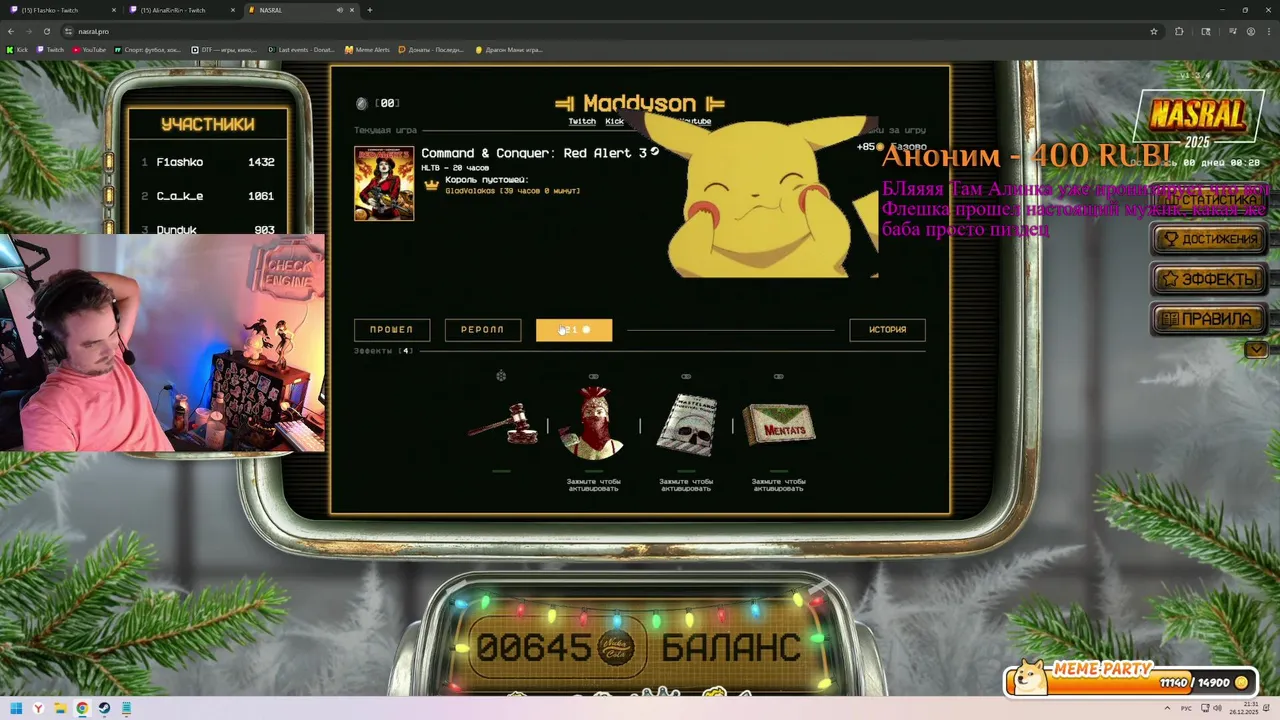Open the ЭФФЕКТЫ menu item
The width and height of the screenshot is (1280, 720).
1211,279
